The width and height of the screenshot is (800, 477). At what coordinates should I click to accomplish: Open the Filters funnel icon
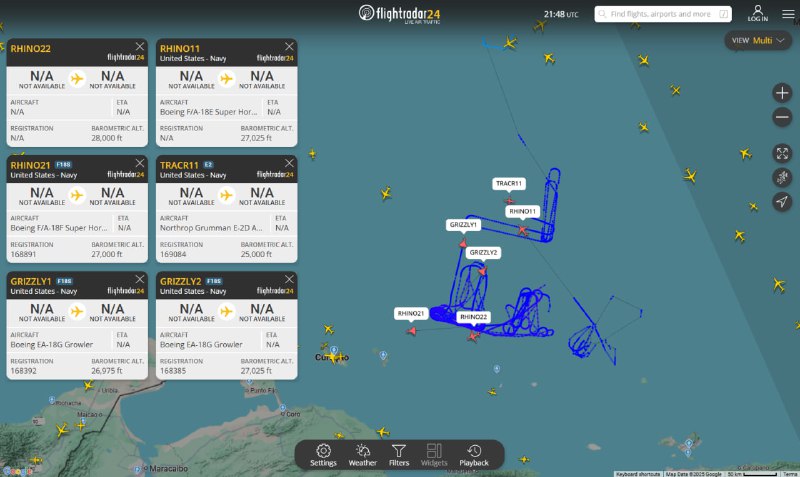tap(399, 455)
